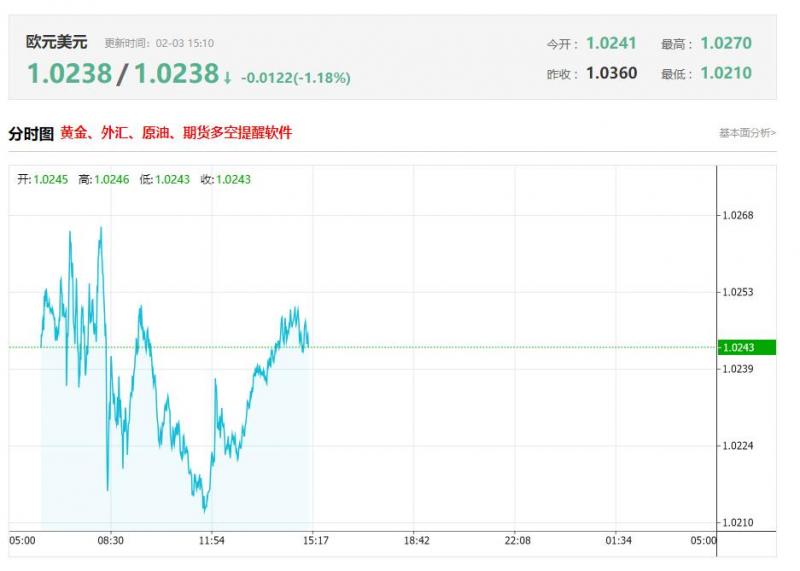Select the 1.0224 price axis label

coord(738,446)
